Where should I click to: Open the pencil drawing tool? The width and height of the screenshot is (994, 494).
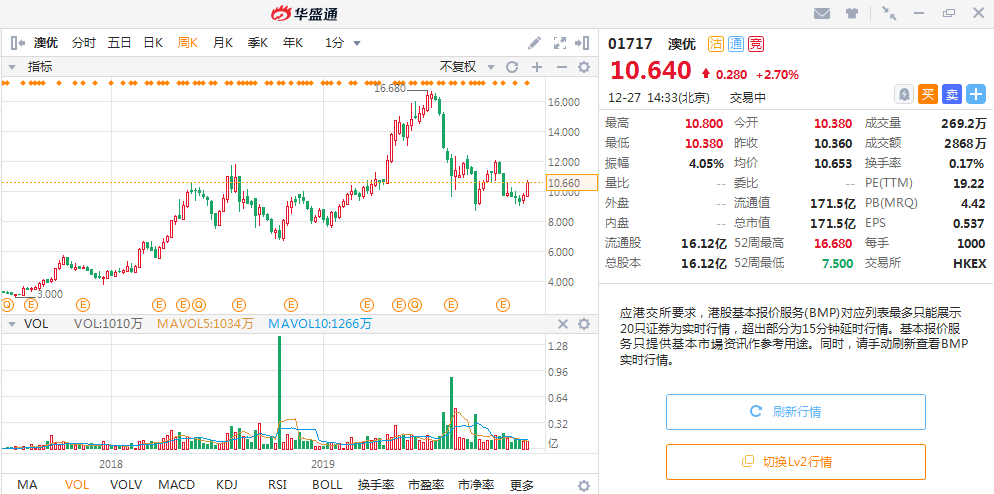click(535, 43)
